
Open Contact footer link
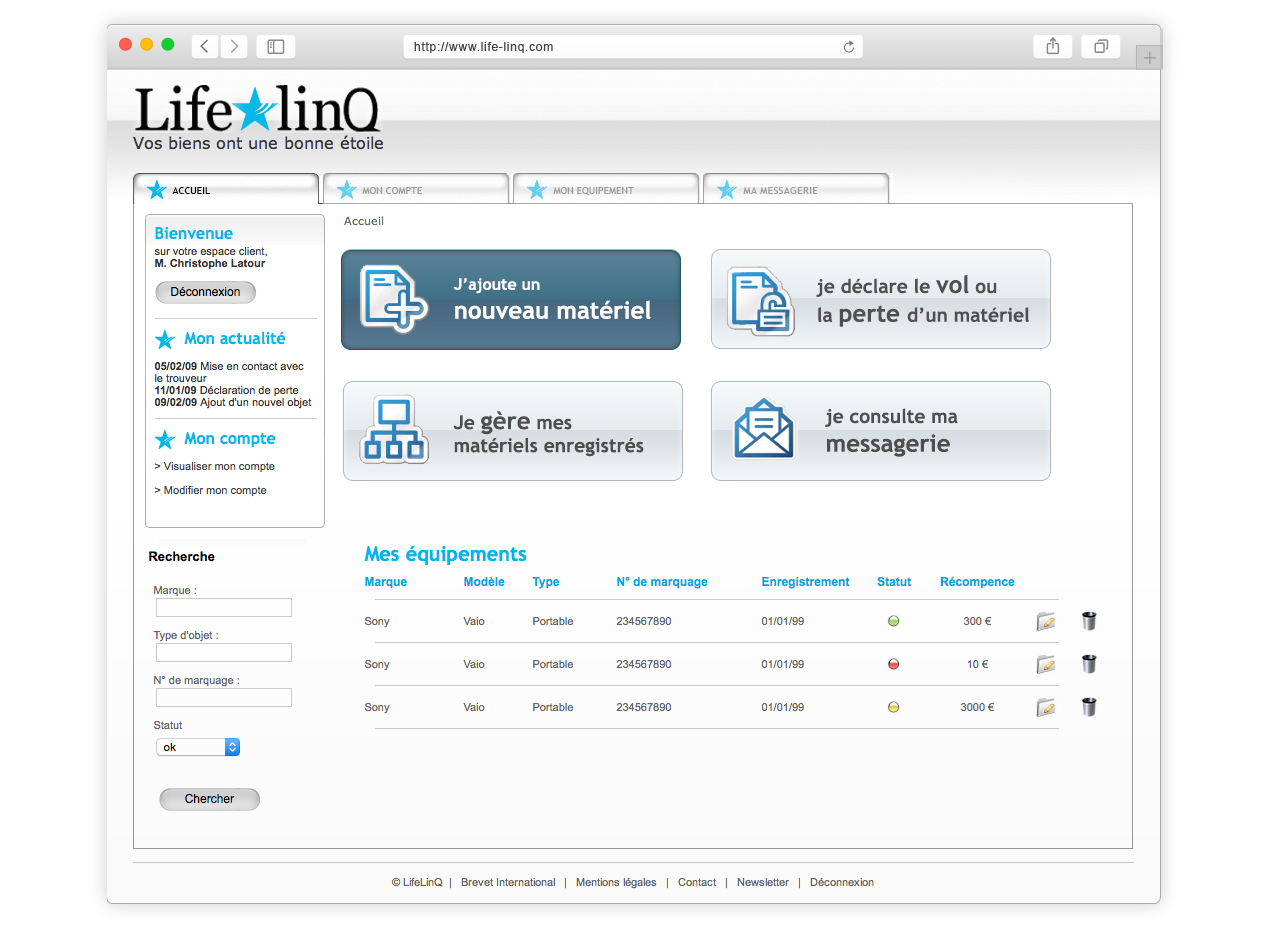coord(697,882)
